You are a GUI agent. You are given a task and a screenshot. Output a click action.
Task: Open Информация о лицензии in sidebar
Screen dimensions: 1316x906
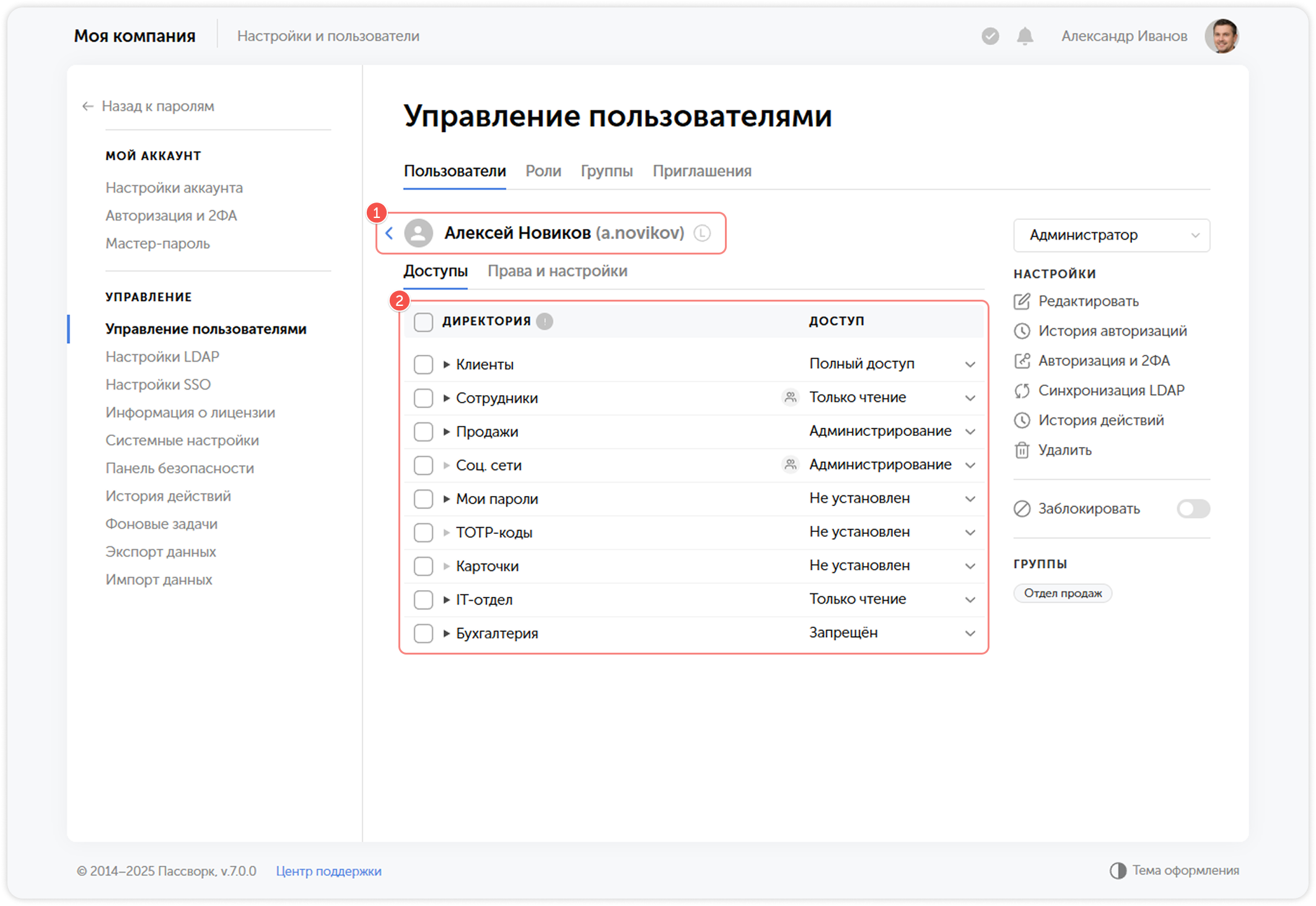pyautogui.click(x=190, y=413)
